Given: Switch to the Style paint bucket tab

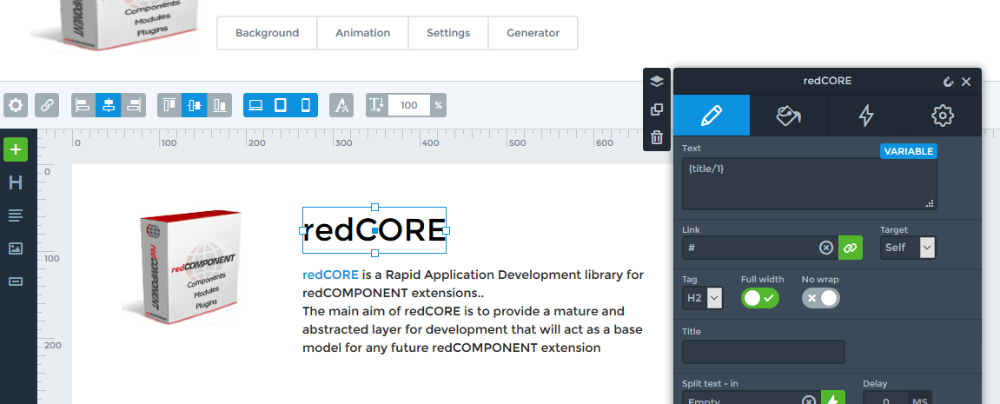Looking at the screenshot, I should click(788, 116).
